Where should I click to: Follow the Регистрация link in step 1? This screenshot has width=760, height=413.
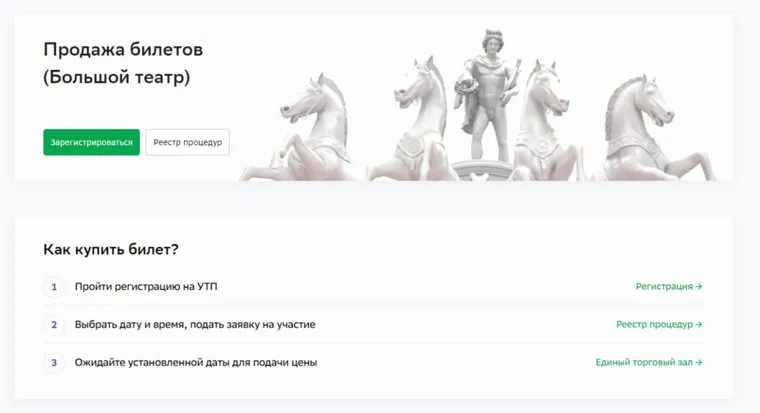click(669, 286)
